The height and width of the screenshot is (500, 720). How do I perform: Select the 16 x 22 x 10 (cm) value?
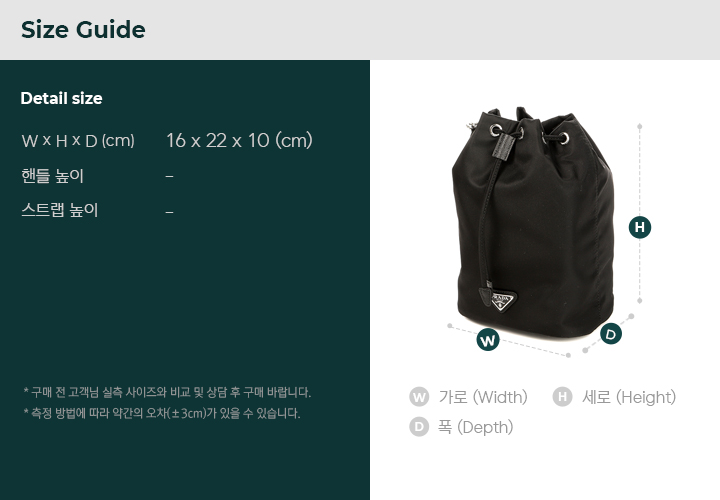coord(239,140)
